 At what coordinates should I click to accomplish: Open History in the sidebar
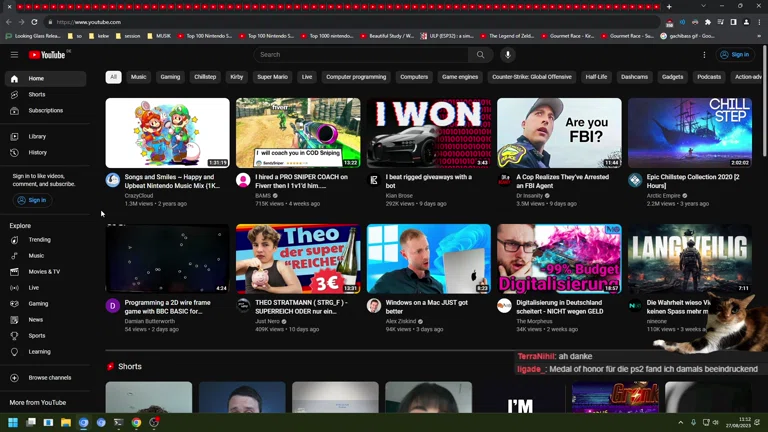[x=37, y=152]
